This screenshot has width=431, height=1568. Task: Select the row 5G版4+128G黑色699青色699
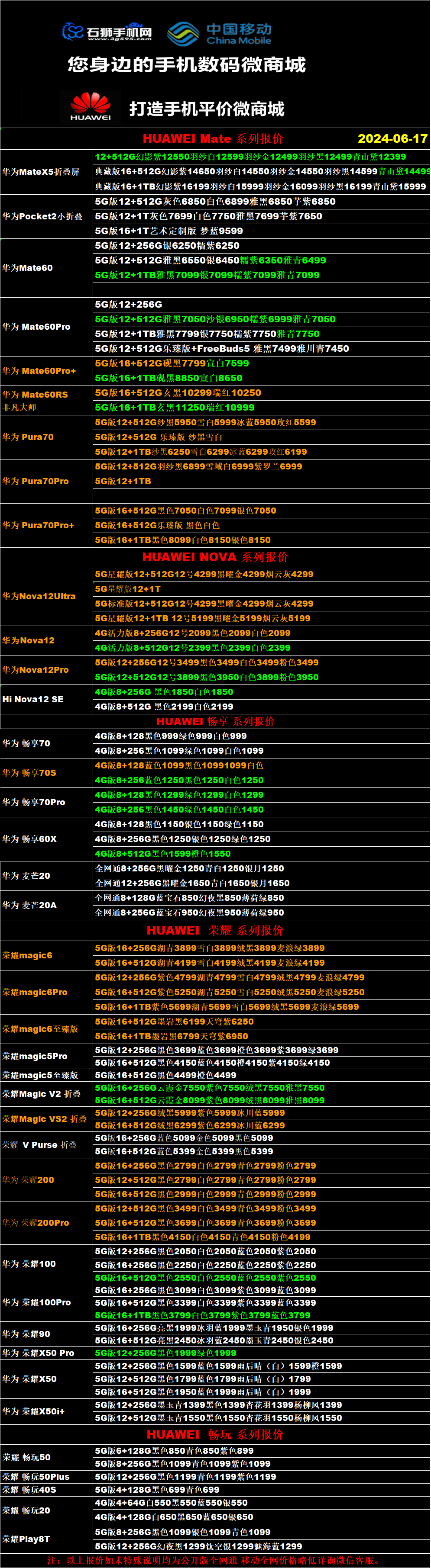click(x=262, y=1490)
